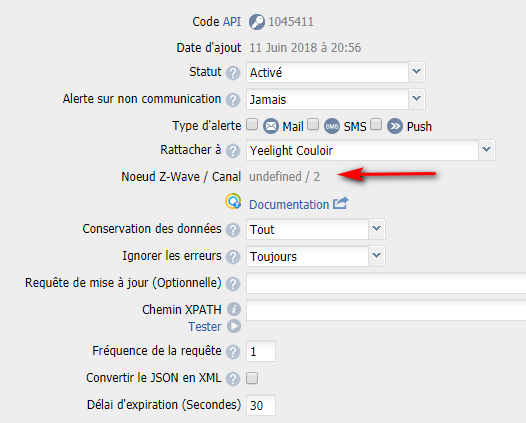526x423 pixels.
Task: Click Chemin XPATH info icon
Action: (x=234, y=309)
